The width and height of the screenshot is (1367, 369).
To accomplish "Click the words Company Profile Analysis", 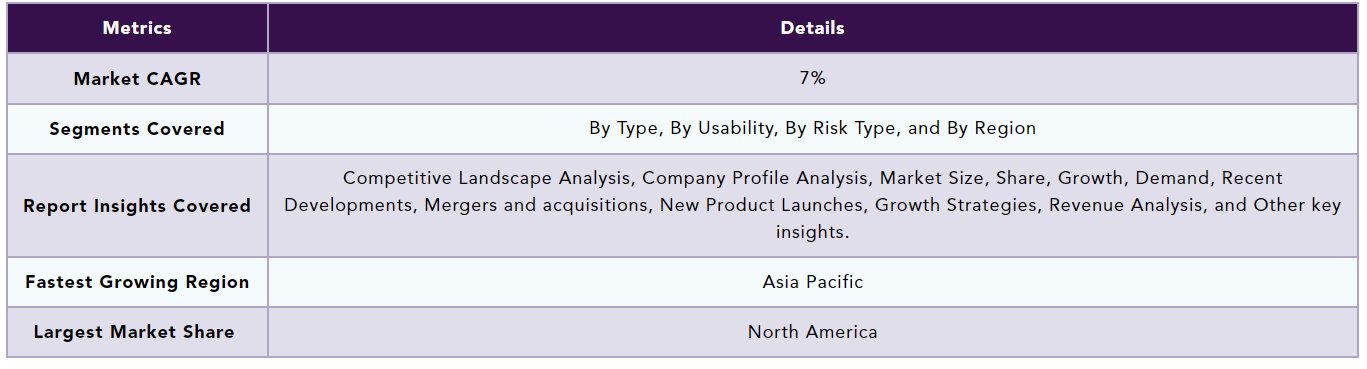I will tap(755, 179).
